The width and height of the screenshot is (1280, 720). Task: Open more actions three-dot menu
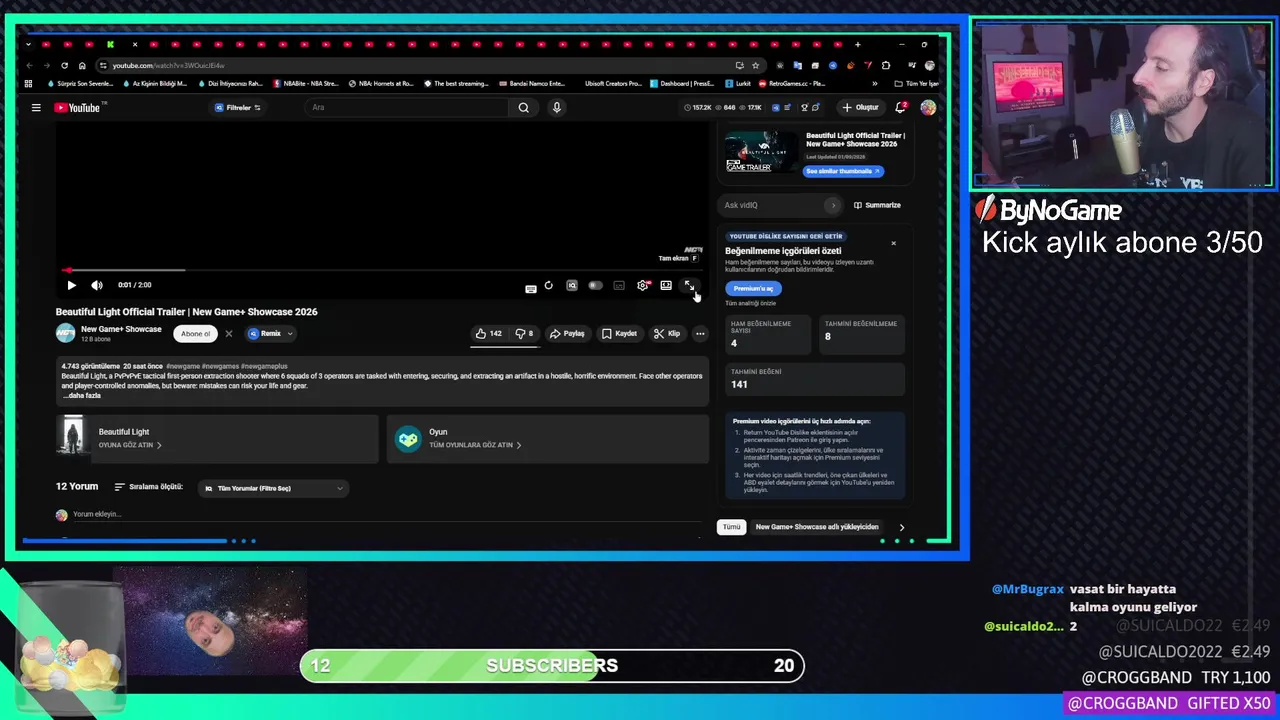pos(700,334)
